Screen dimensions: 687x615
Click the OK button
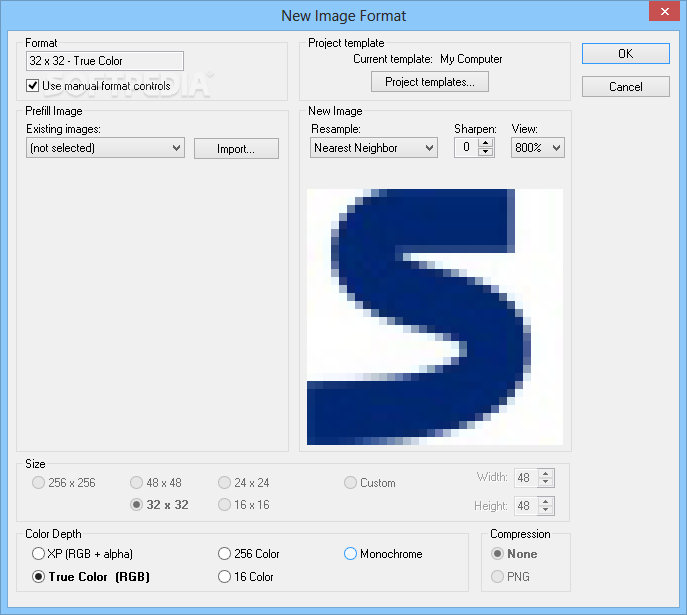625,53
